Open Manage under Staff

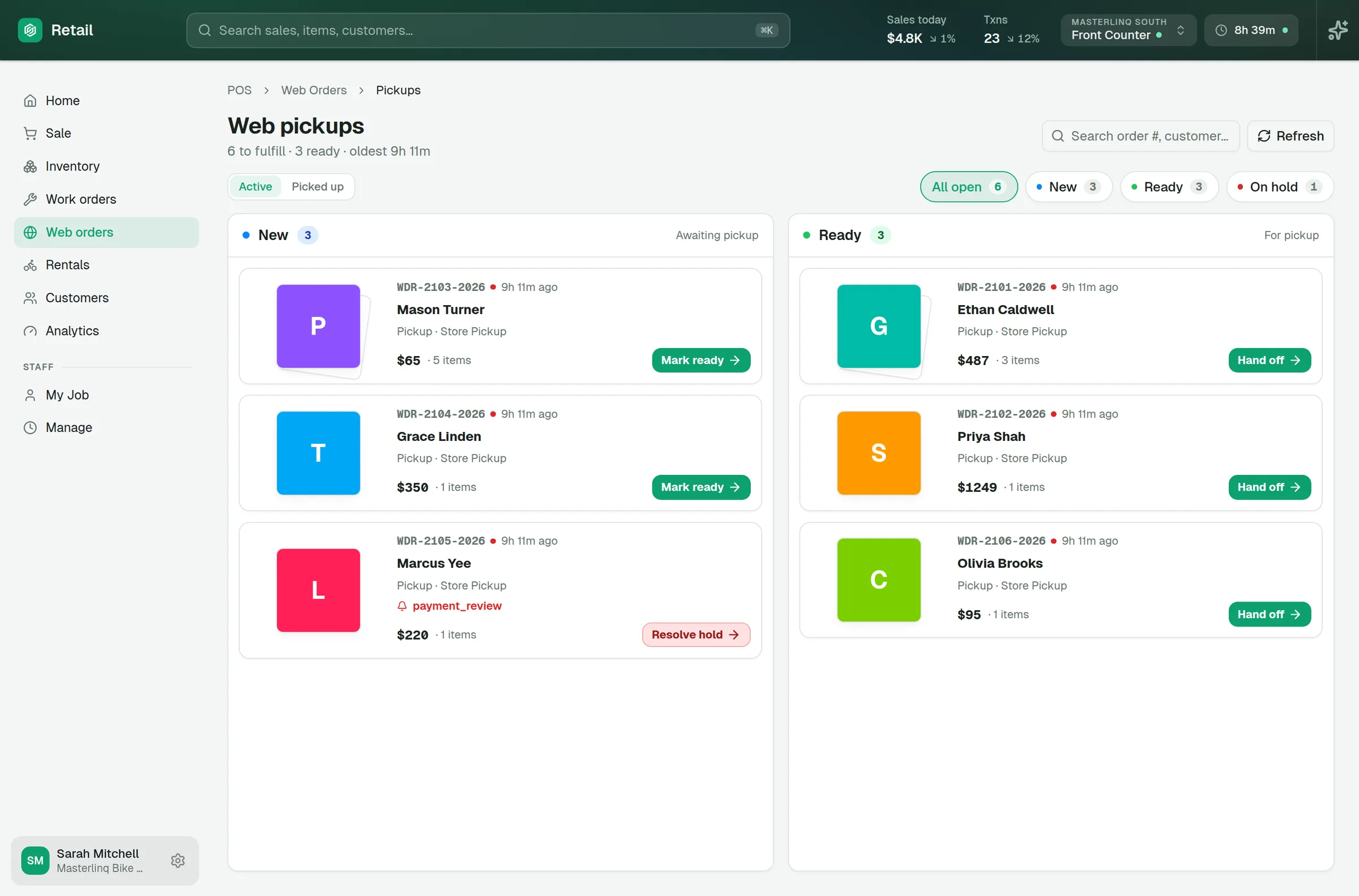pos(106,427)
